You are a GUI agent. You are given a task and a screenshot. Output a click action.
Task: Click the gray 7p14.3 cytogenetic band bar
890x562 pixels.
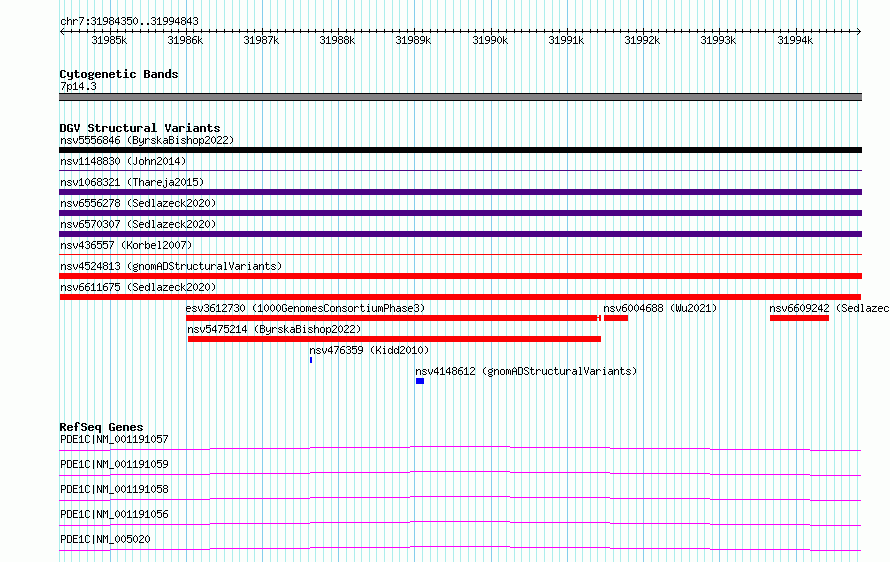coord(460,97)
